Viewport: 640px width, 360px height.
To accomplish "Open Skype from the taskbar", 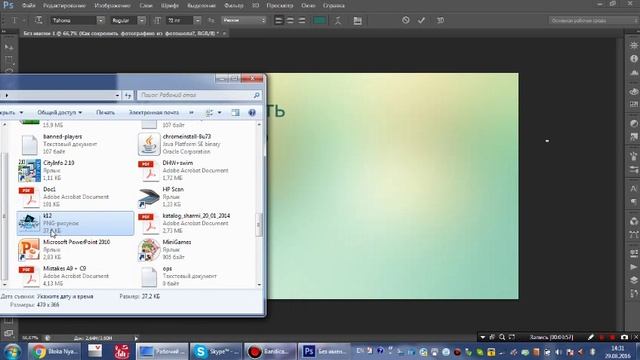I will [216, 351].
